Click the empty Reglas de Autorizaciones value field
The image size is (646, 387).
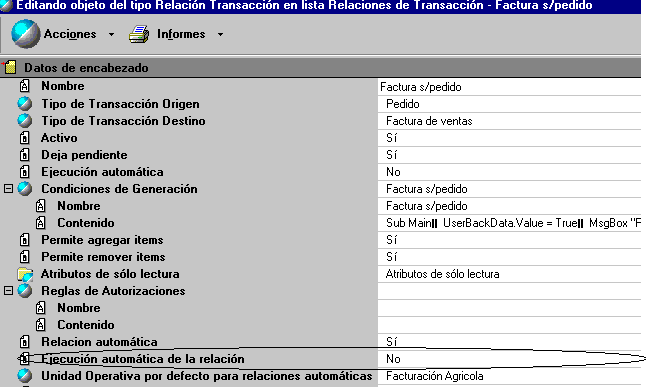coord(509,291)
